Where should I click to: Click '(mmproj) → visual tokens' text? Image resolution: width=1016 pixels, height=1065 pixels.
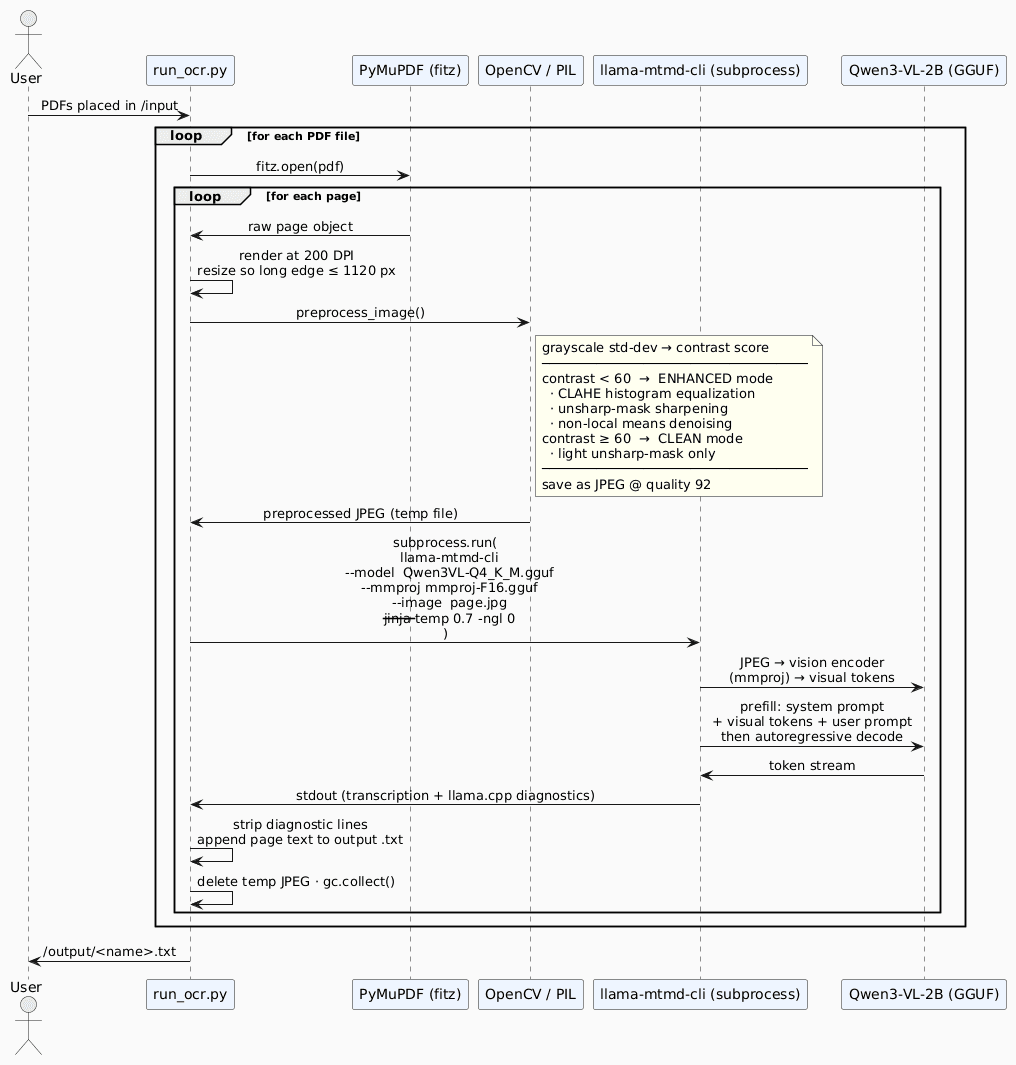(812, 677)
